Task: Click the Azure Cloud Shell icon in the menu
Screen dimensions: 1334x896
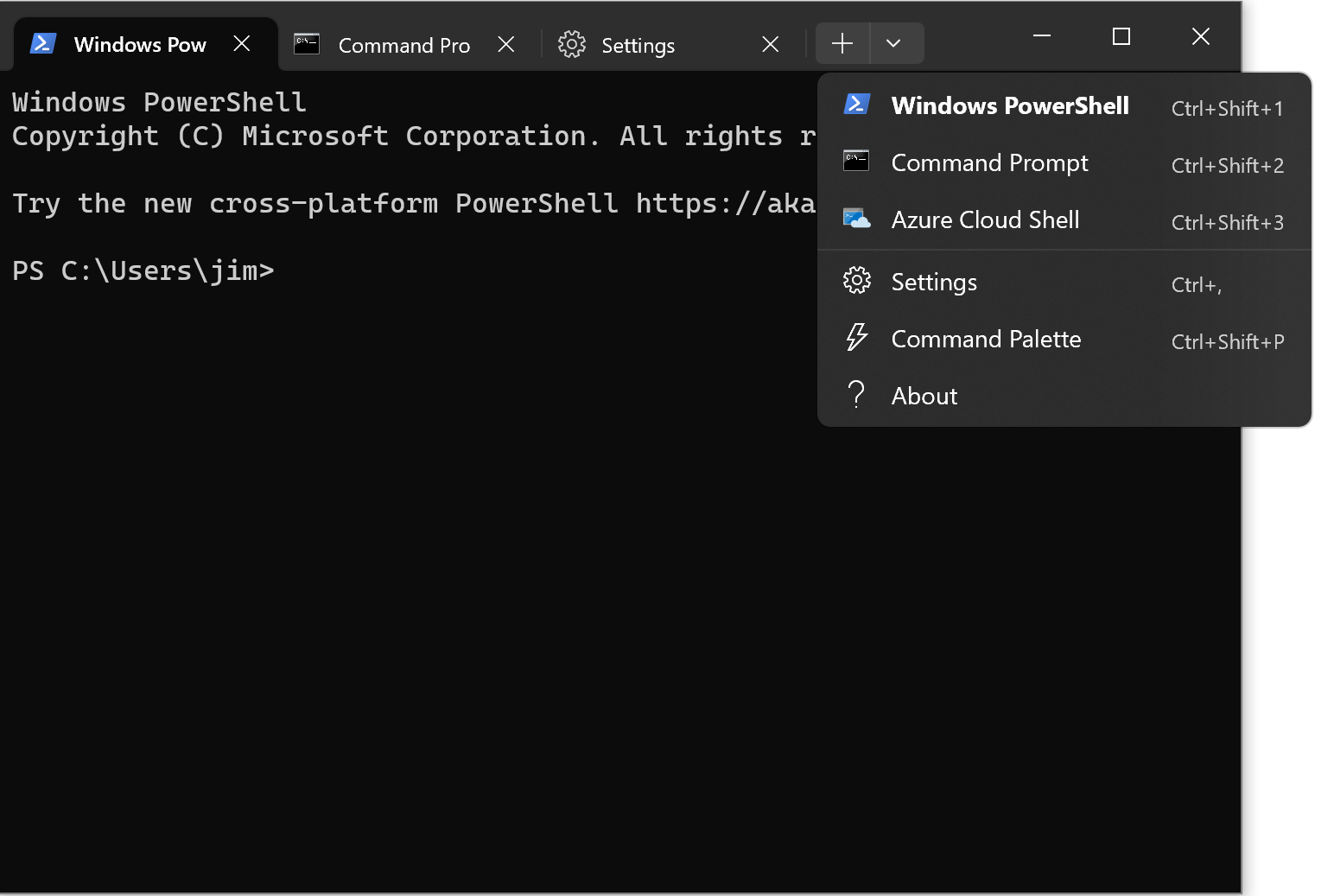Action: [857, 218]
